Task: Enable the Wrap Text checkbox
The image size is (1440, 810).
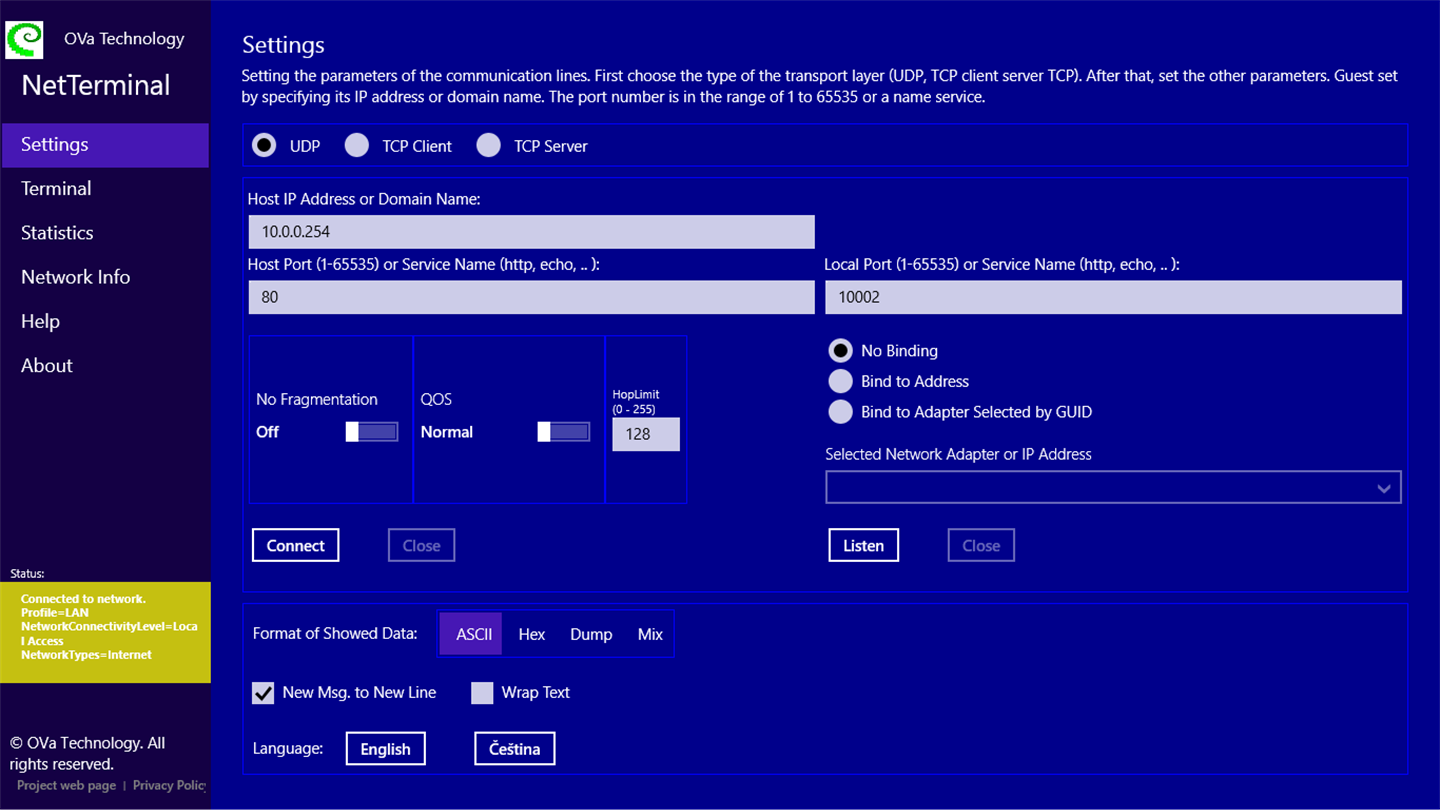Action: click(x=482, y=693)
